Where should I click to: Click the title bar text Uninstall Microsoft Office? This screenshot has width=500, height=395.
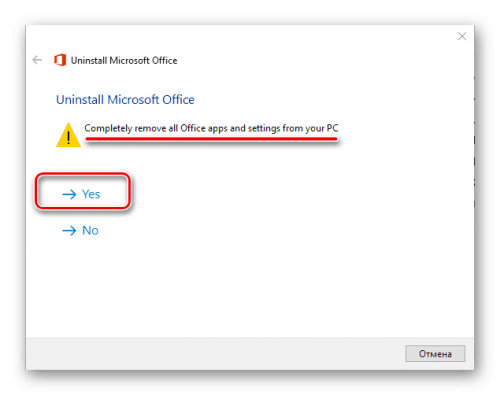click(x=124, y=60)
